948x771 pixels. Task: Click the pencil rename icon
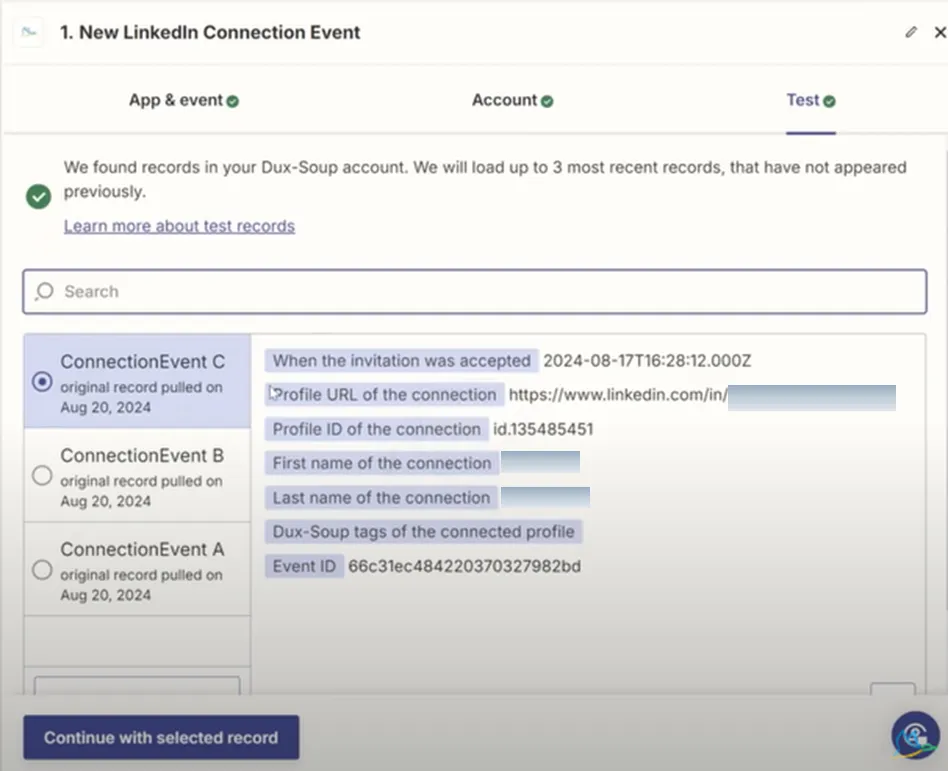click(x=911, y=32)
